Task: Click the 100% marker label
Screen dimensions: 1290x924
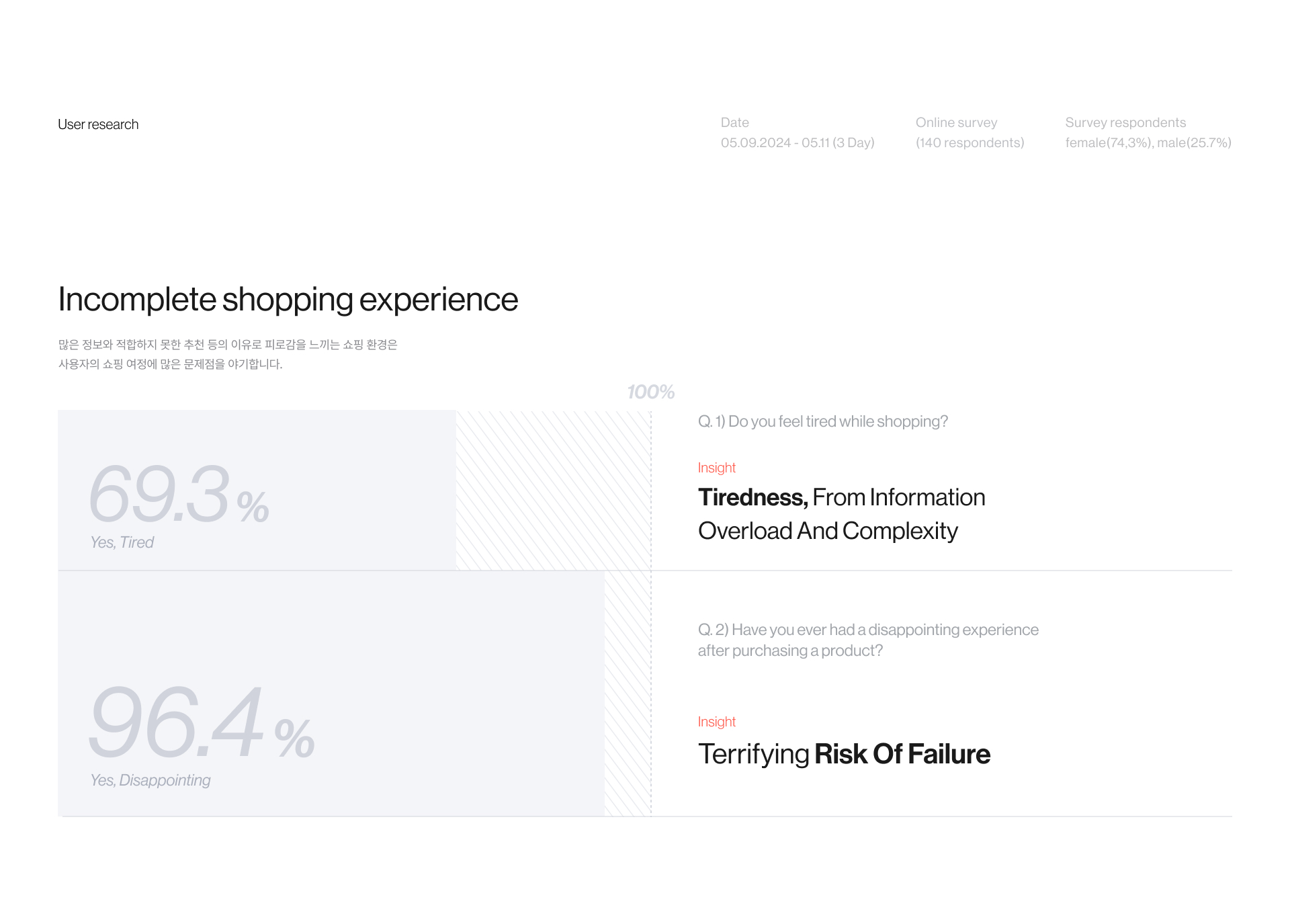Action: click(x=650, y=392)
